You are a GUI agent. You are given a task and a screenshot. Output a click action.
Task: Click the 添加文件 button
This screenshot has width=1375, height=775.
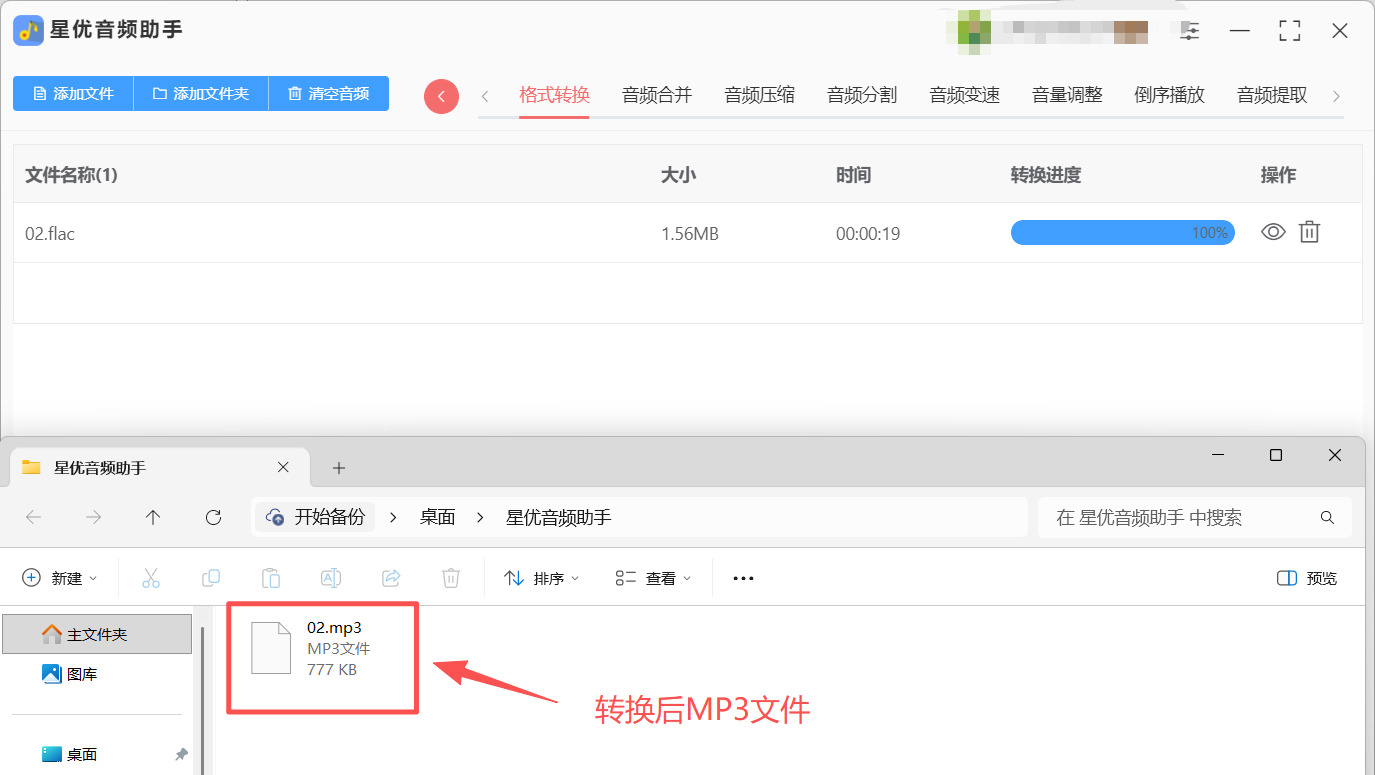[73, 93]
